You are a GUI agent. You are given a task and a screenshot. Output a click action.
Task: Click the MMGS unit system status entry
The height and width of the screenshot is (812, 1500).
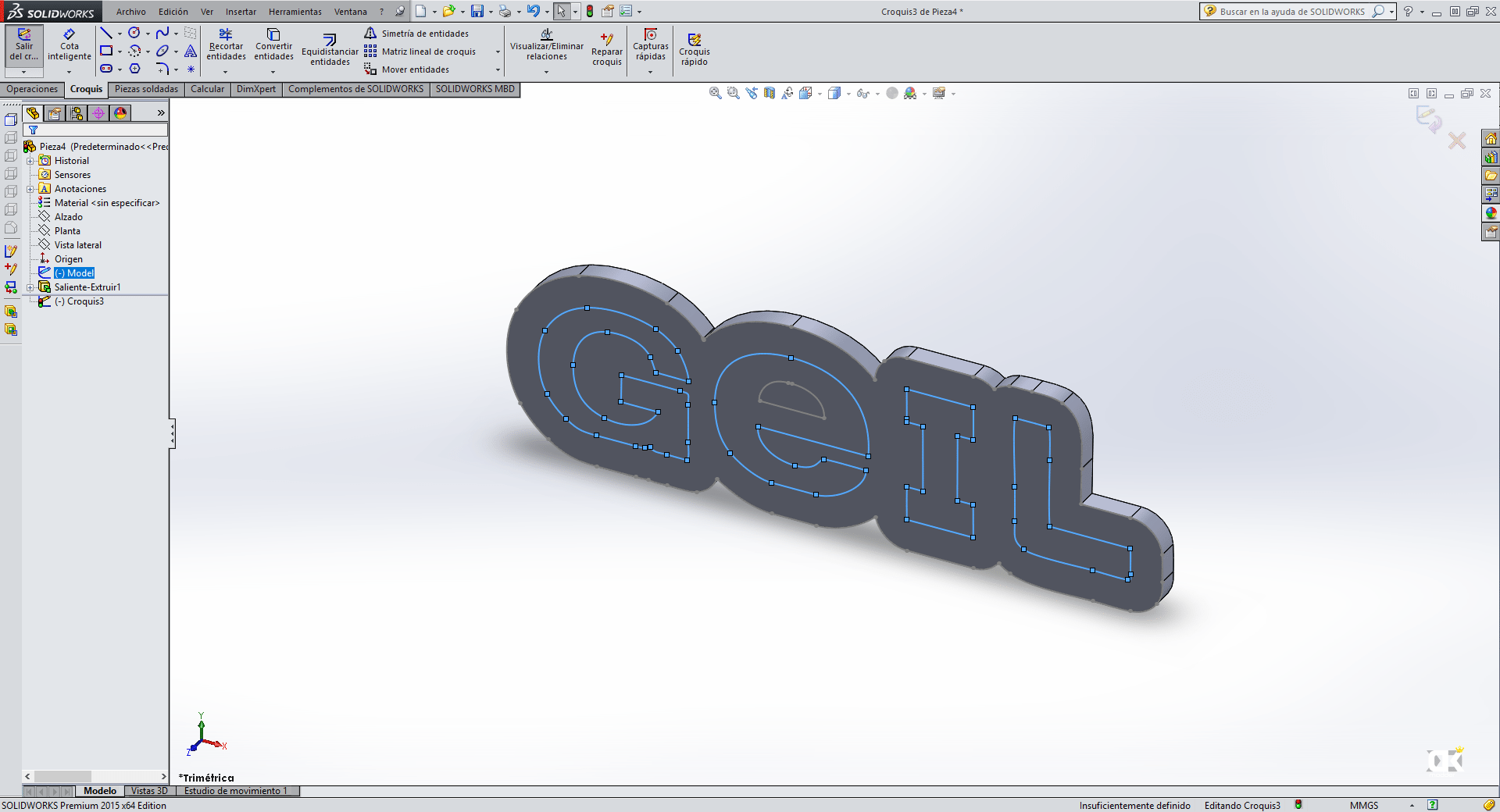[1364, 805]
